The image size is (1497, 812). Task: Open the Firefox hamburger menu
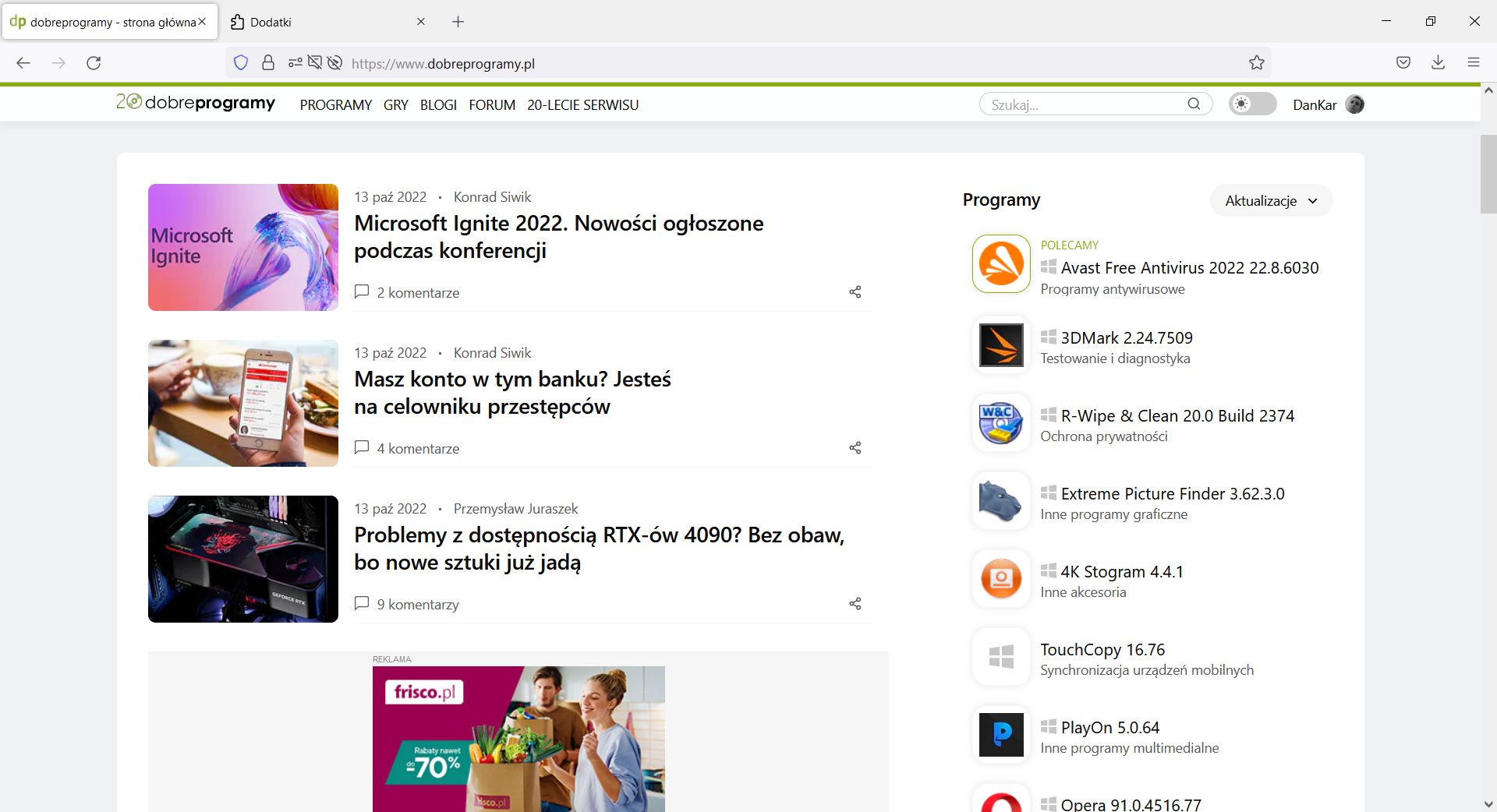[x=1474, y=62]
